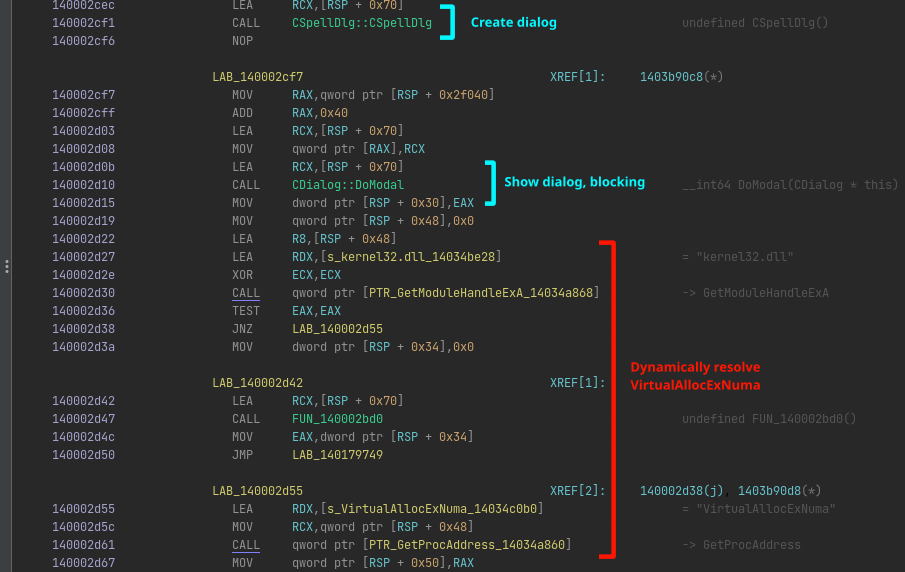The image size is (905, 572).
Task: Click the -> GetProcAddress comment
Action: (x=742, y=545)
